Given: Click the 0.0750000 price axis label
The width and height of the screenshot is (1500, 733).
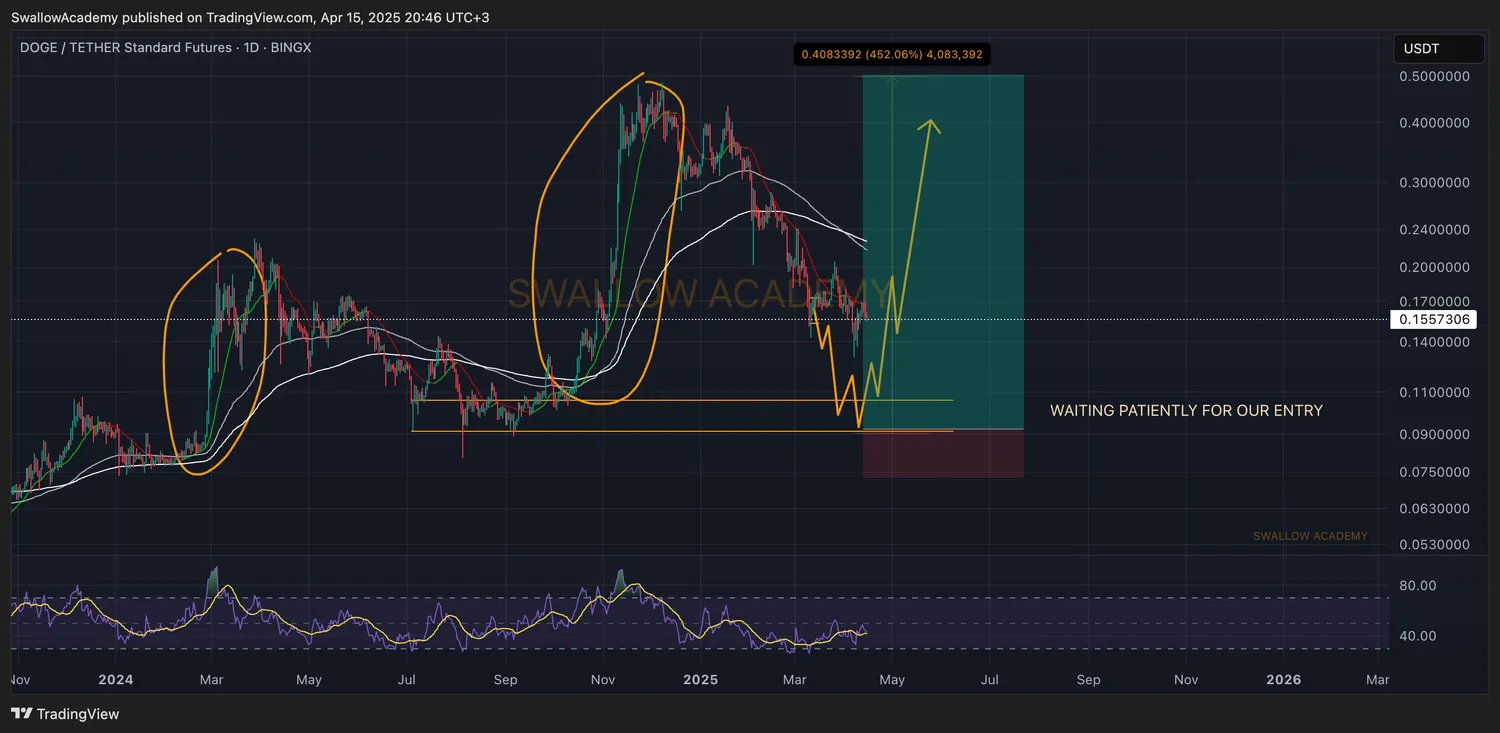Looking at the screenshot, I should (1433, 472).
